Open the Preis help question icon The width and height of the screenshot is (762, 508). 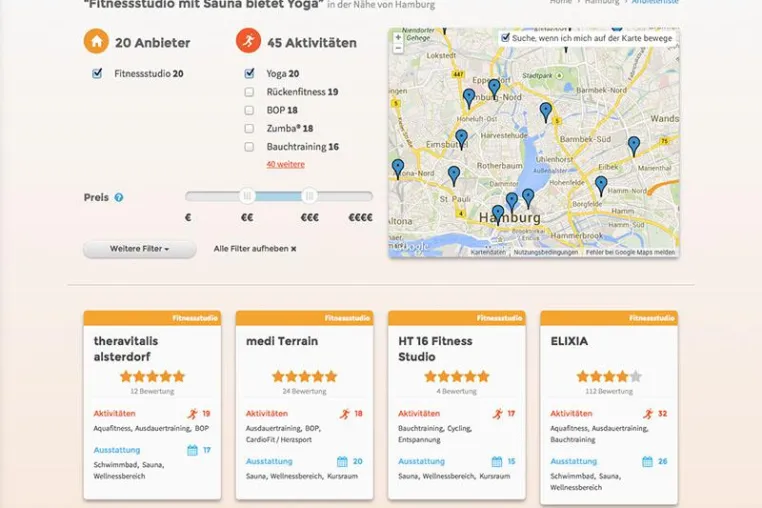[119, 197]
